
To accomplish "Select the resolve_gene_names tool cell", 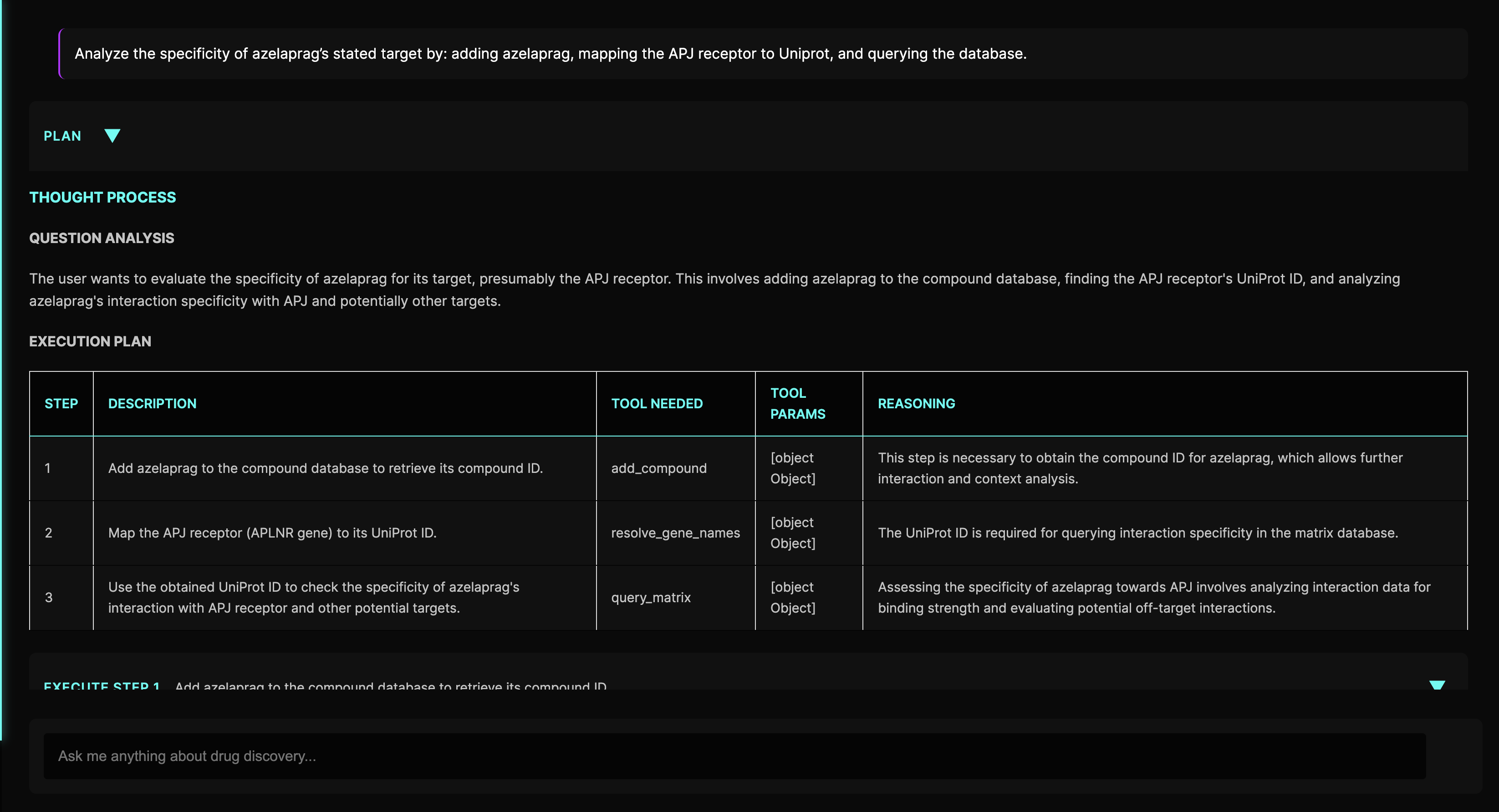I will (675, 533).
